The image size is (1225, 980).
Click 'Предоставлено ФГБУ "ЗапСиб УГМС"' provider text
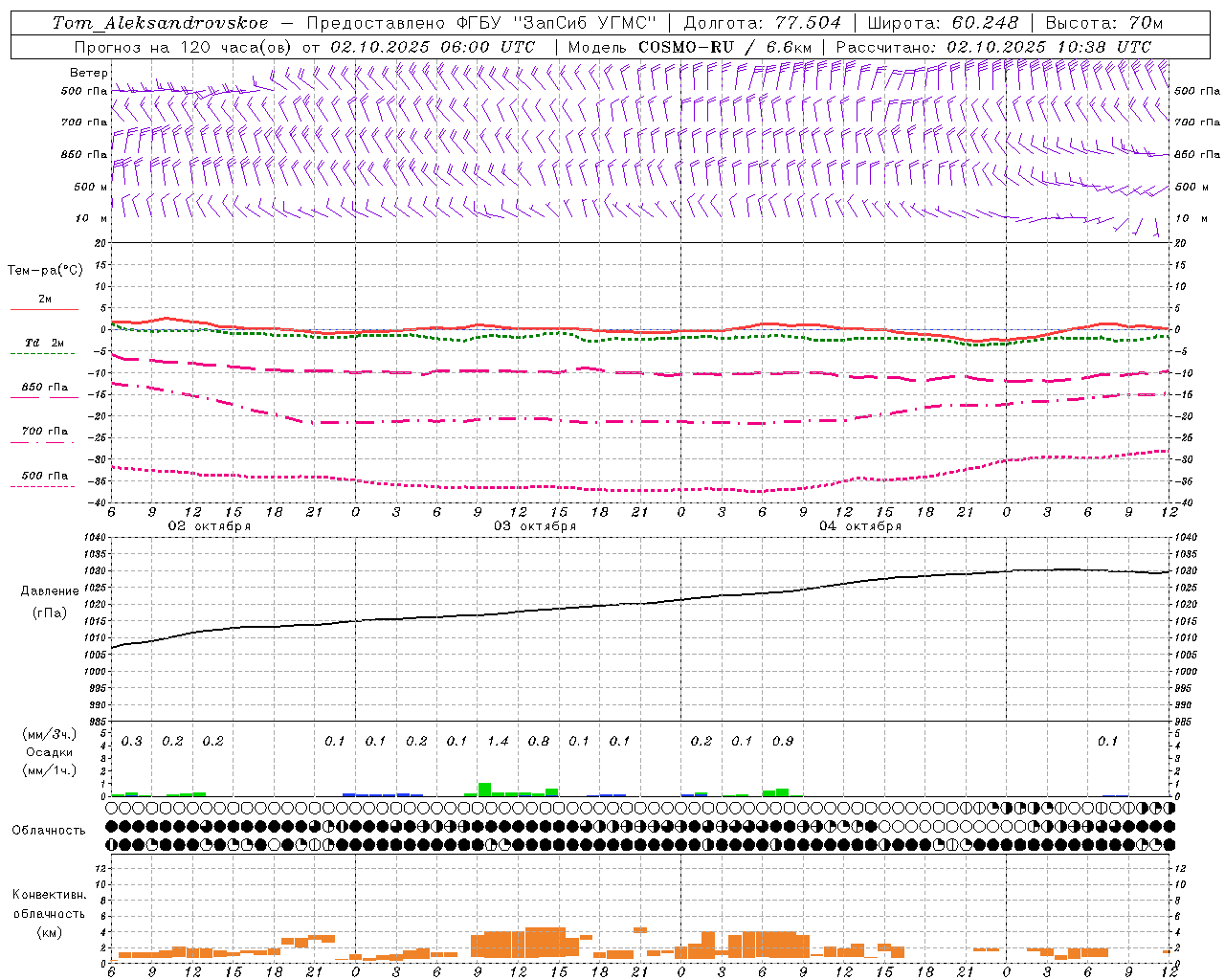click(481, 23)
